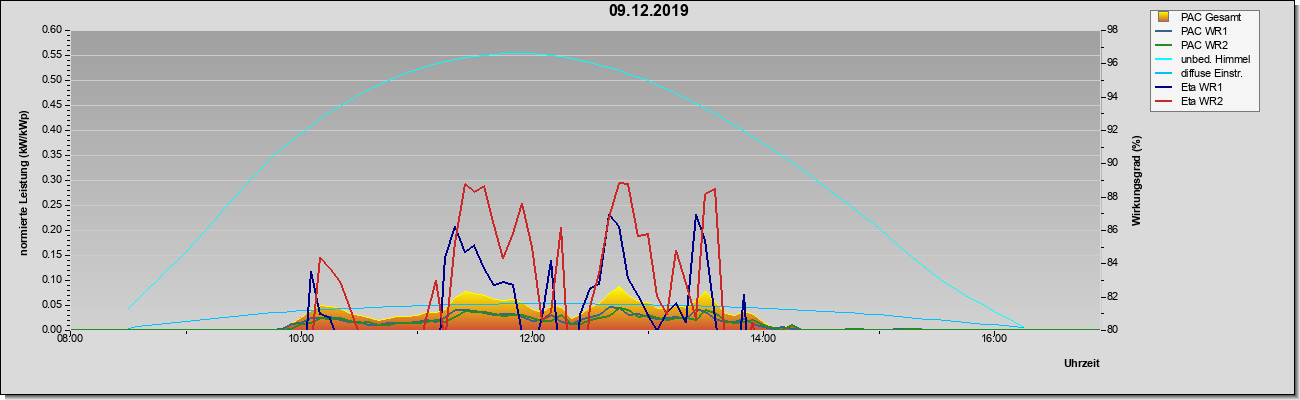This screenshot has height=400, width=1300.
Task: Click the 0.30 left axis value
Action: click(52, 180)
